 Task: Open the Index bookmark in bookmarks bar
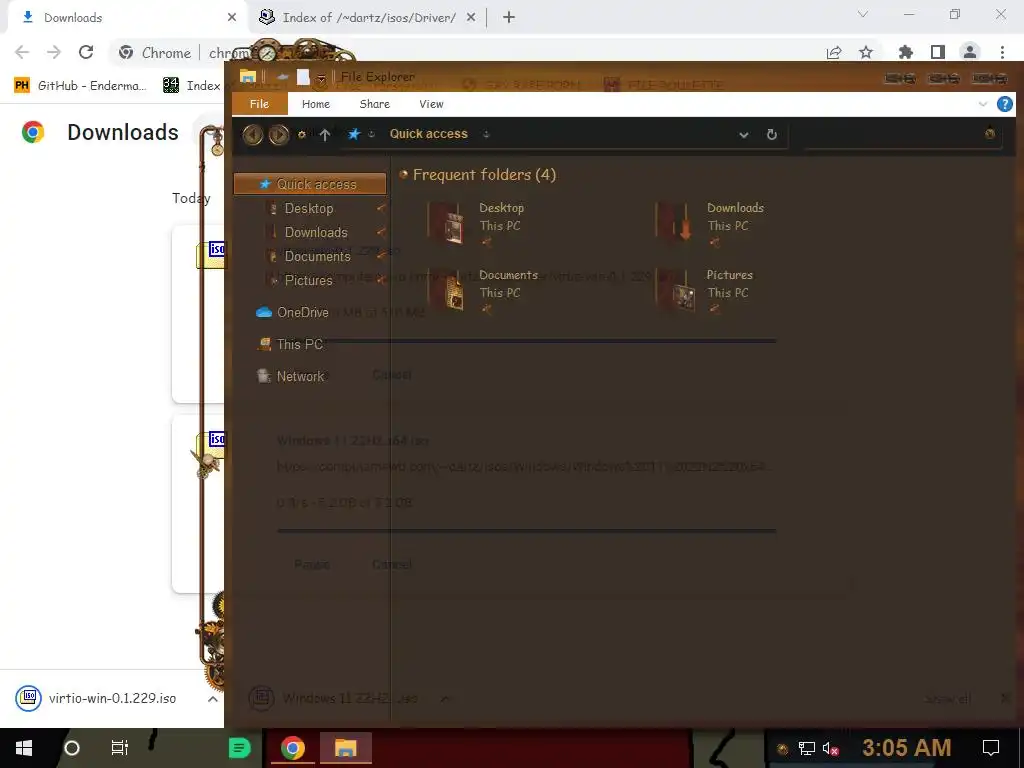[x=192, y=86]
